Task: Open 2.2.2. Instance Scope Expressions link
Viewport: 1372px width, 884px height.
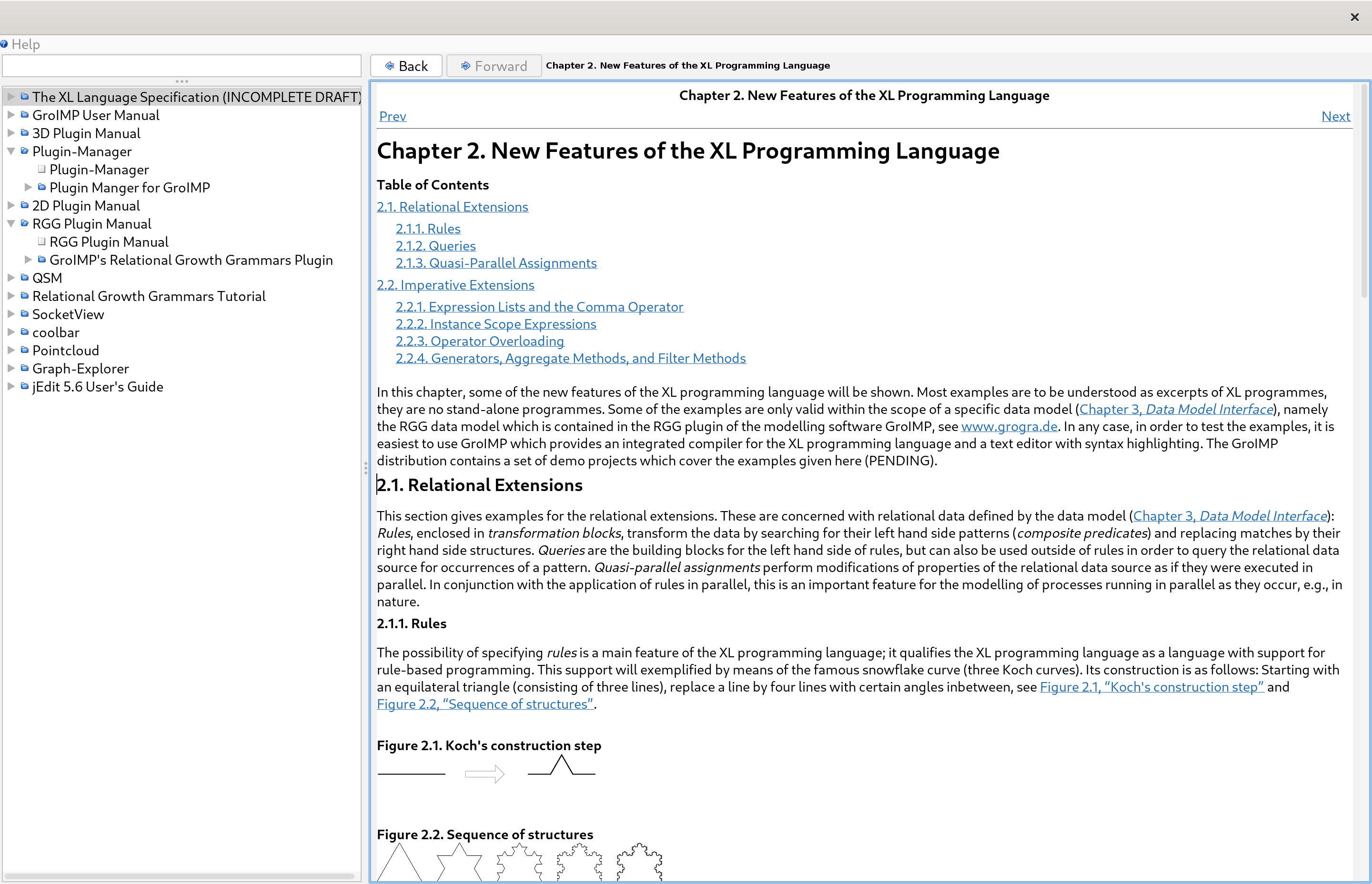Action: click(496, 324)
